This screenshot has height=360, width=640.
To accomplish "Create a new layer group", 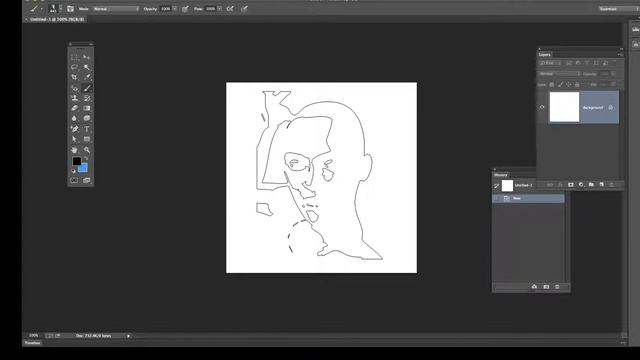I will pyautogui.click(x=591, y=185).
